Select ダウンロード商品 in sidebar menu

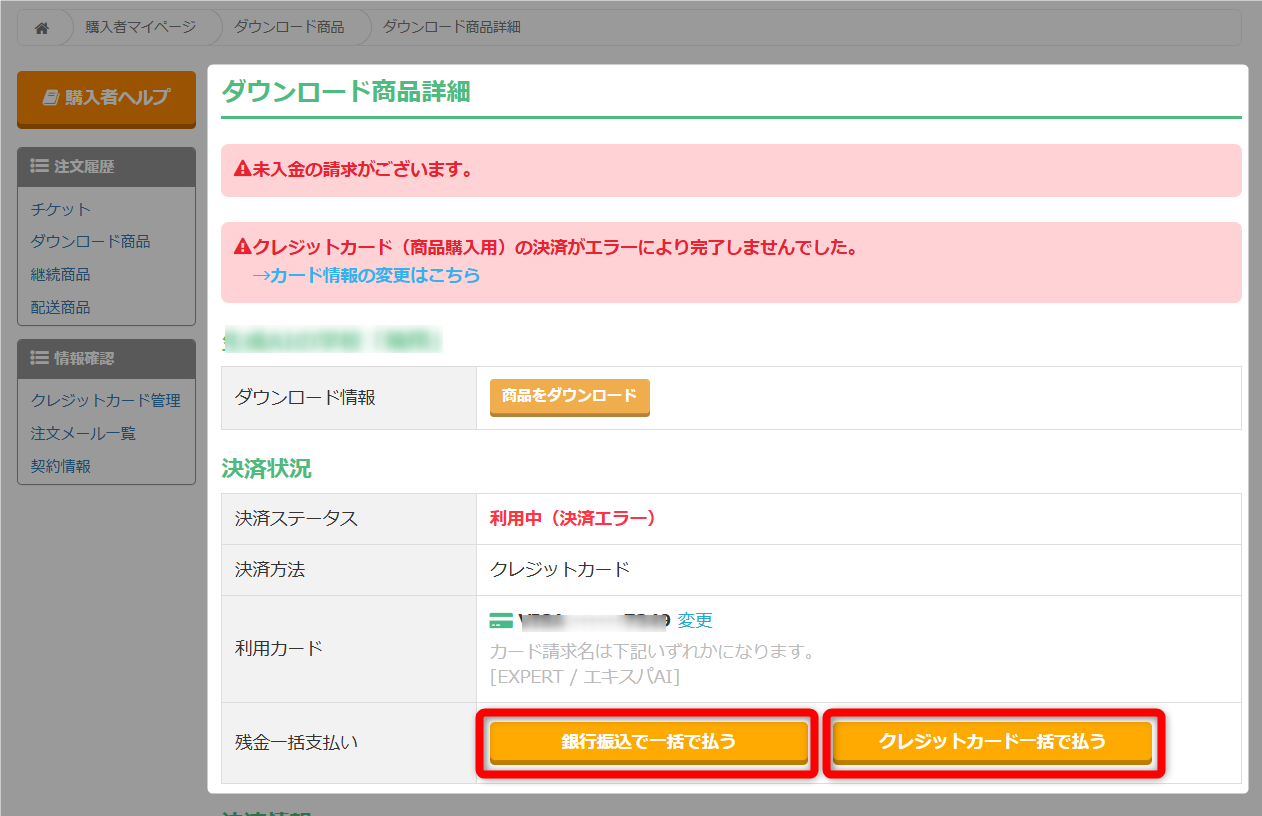coord(91,242)
